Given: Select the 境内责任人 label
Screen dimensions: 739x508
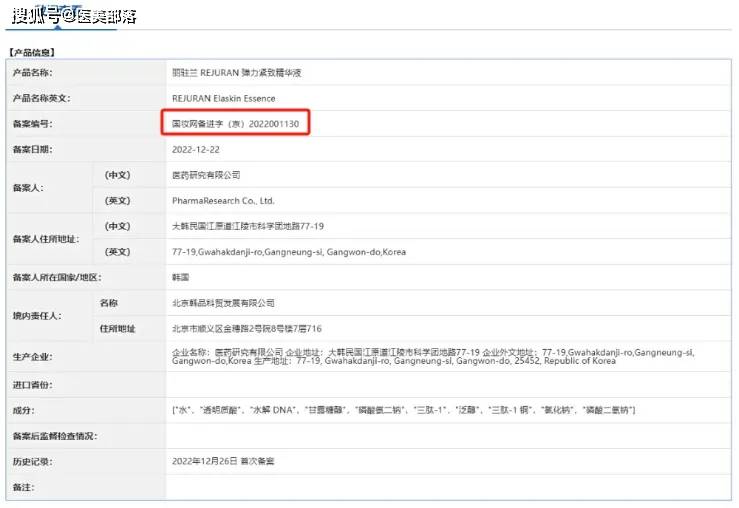Looking at the screenshot, I should coord(37,315).
